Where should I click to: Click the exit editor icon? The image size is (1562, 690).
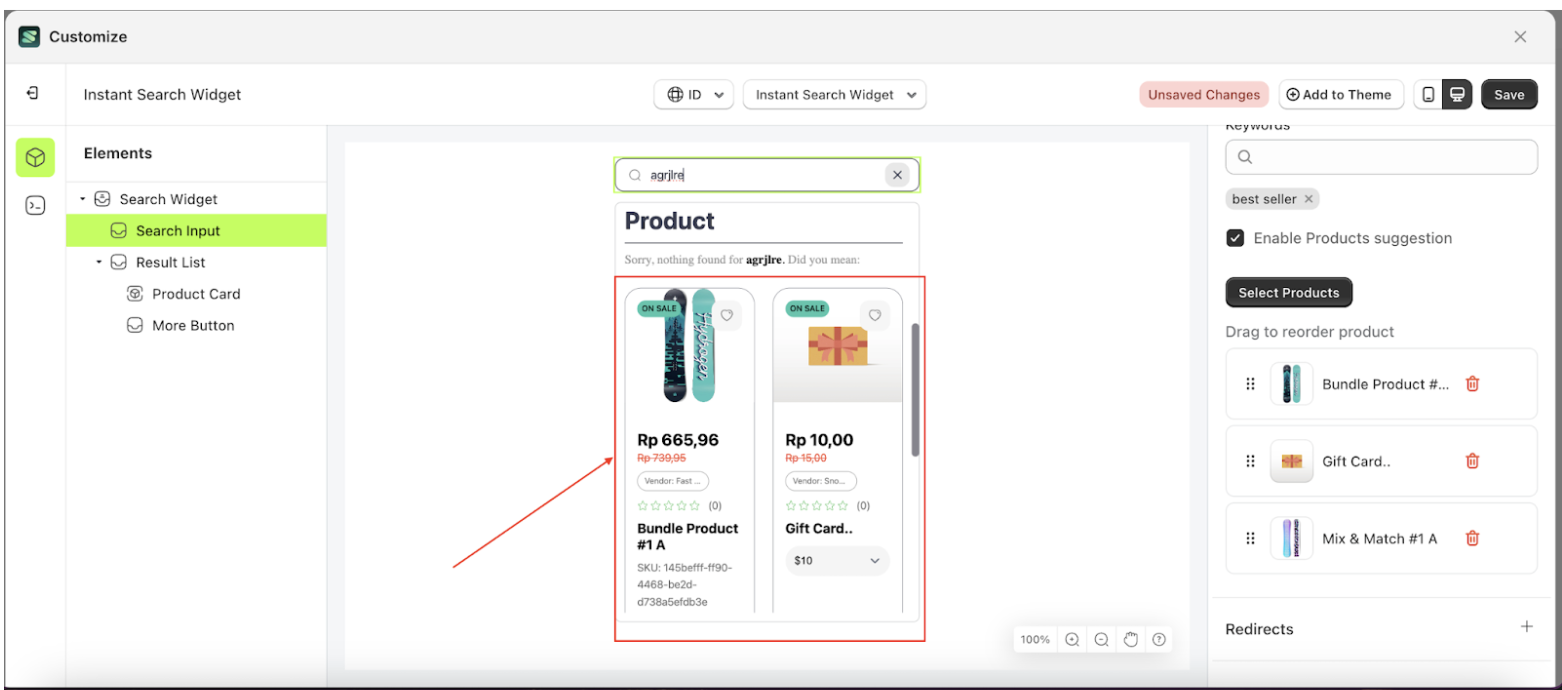[33, 93]
